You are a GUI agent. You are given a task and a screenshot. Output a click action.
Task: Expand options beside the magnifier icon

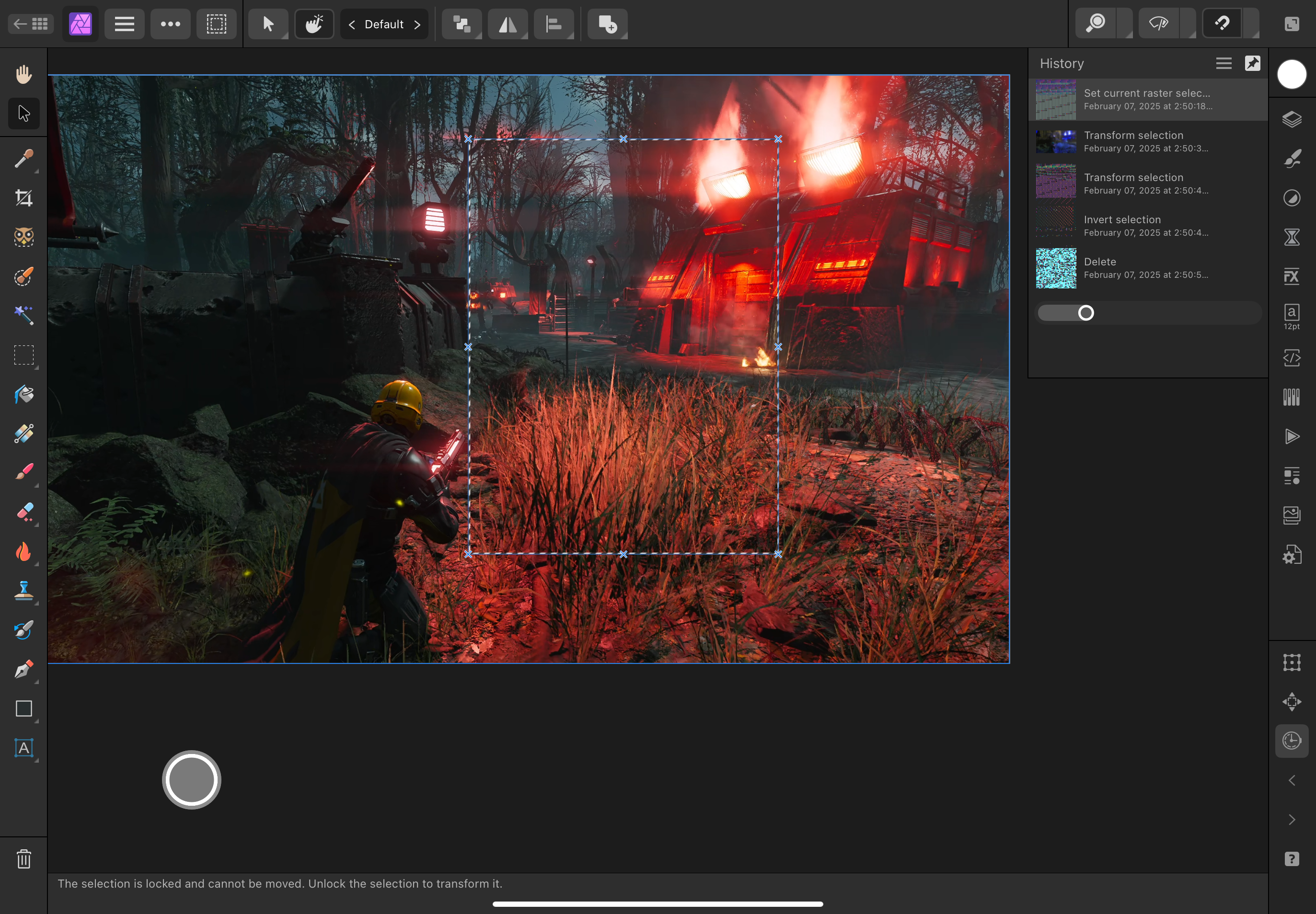1125,23
